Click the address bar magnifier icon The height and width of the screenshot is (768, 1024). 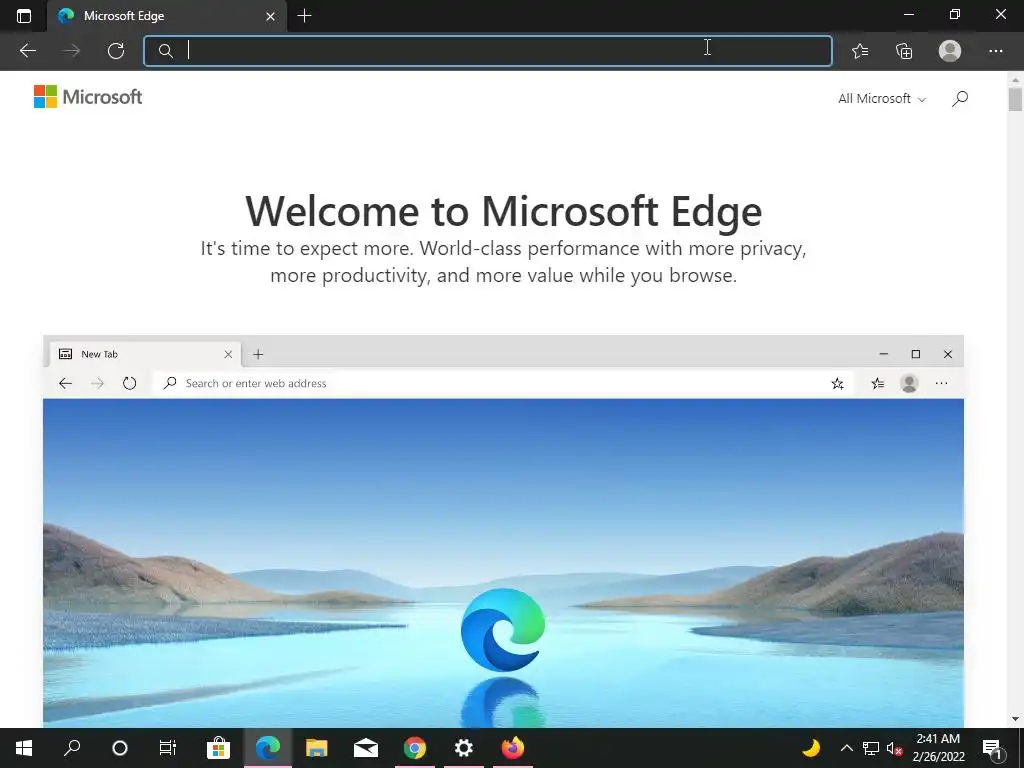click(166, 51)
